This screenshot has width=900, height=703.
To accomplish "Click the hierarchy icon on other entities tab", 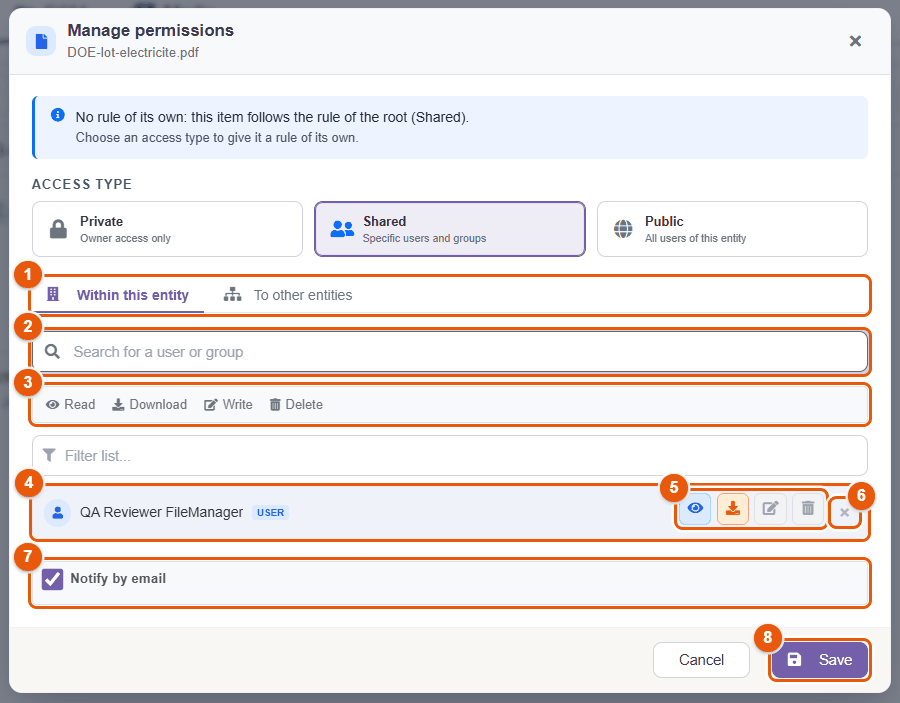I will tap(232, 294).
